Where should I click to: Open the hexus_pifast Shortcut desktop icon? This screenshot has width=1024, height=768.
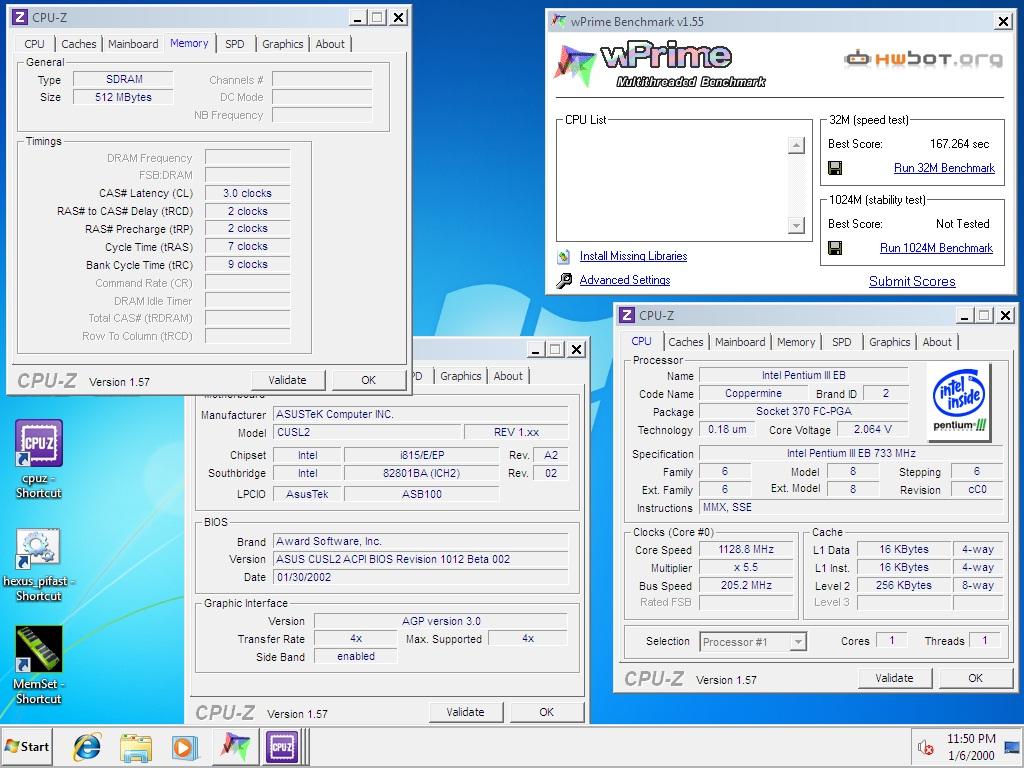click(x=39, y=565)
